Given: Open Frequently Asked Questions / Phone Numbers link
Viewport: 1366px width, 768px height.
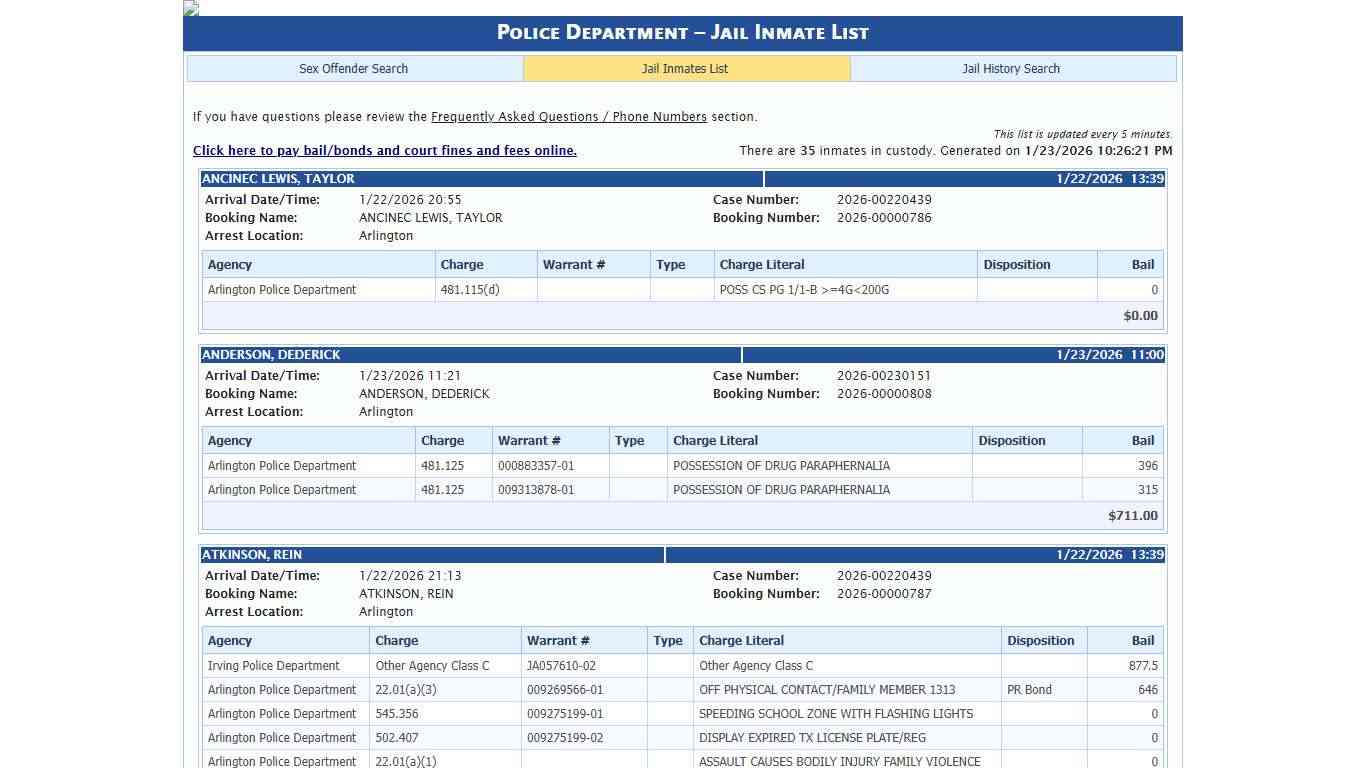Looking at the screenshot, I should (568, 117).
